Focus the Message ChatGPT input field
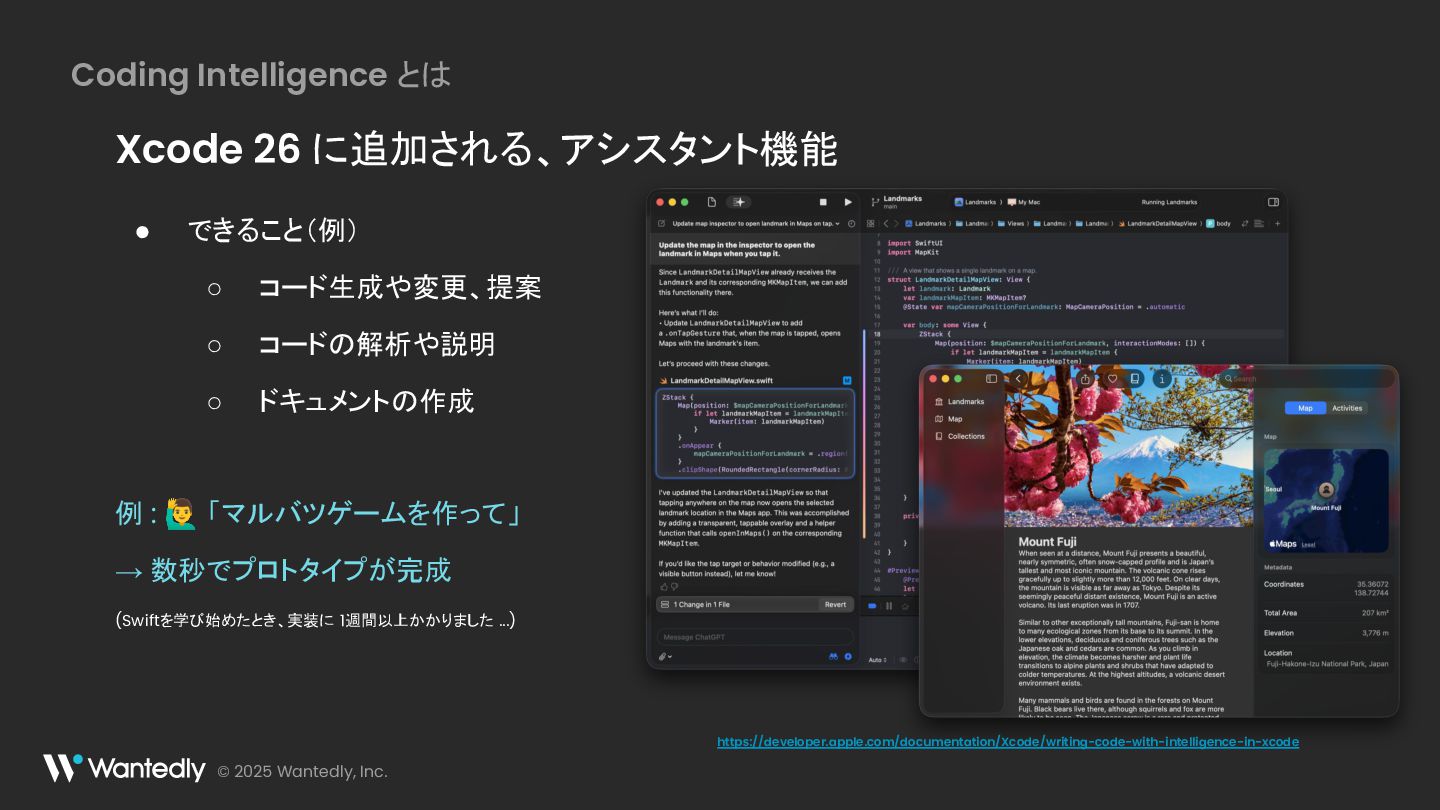Viewport: 1440px width, 810px height. [755, 637]
